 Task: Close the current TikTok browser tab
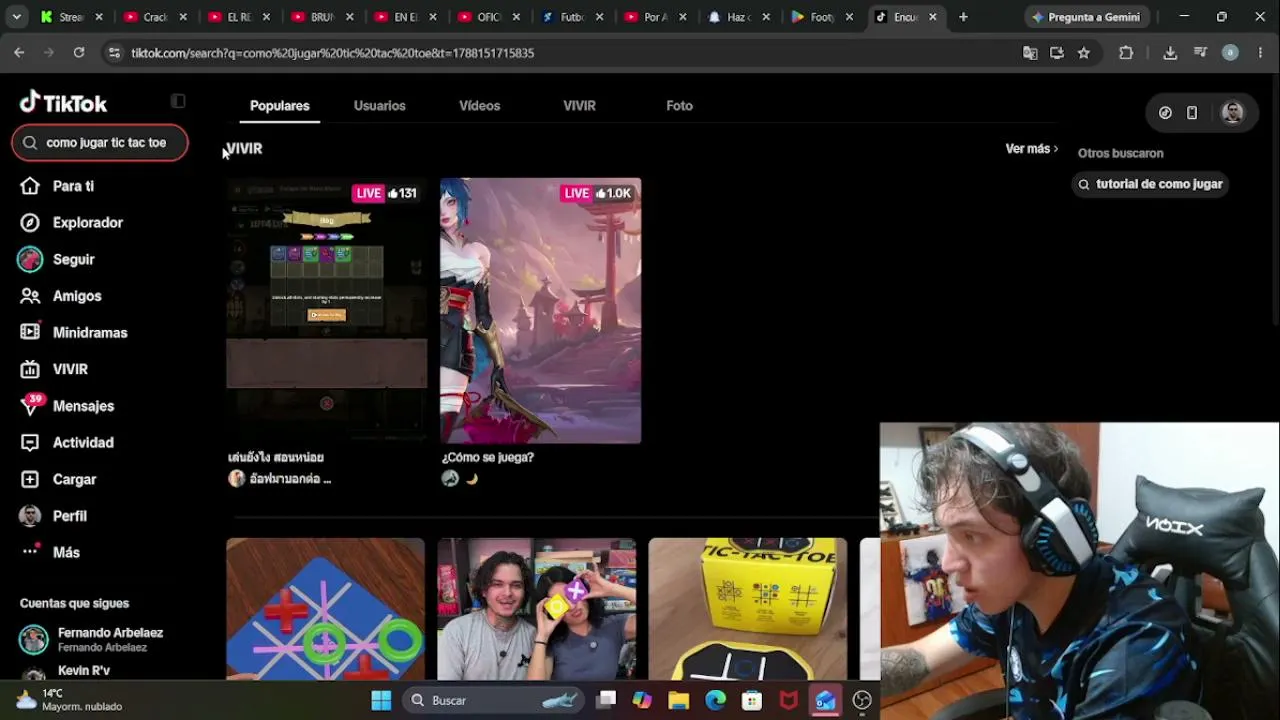(932, 17)
